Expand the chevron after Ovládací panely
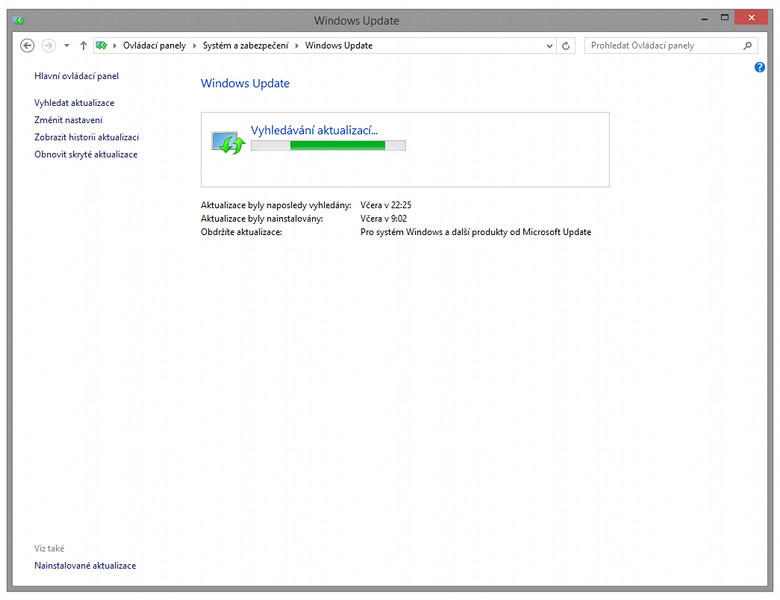Image resolution: width=780 pixels, height=600 pixels. click(195, 46)
